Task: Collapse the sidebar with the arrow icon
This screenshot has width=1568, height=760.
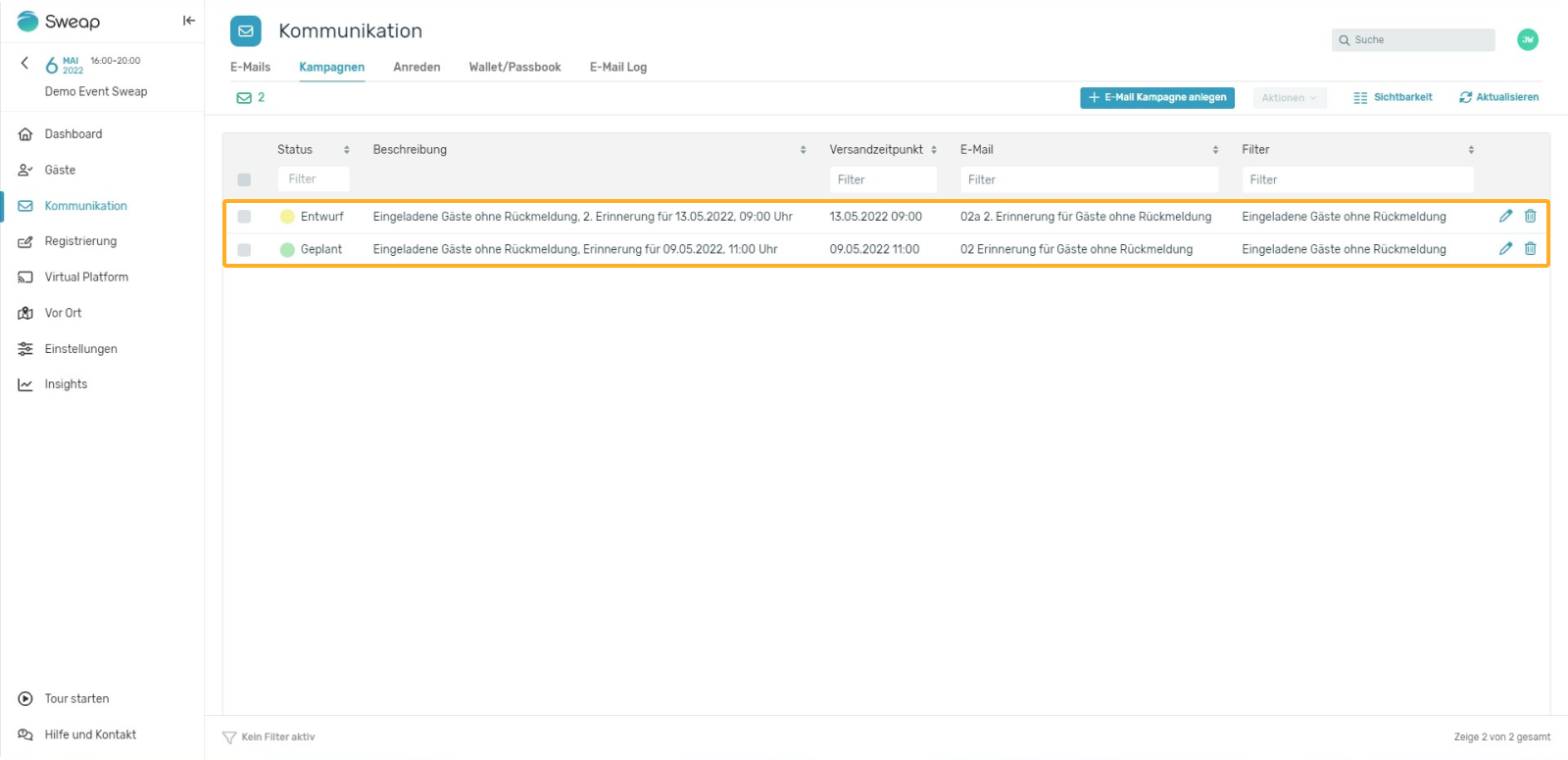Action: tap(189, 21)
